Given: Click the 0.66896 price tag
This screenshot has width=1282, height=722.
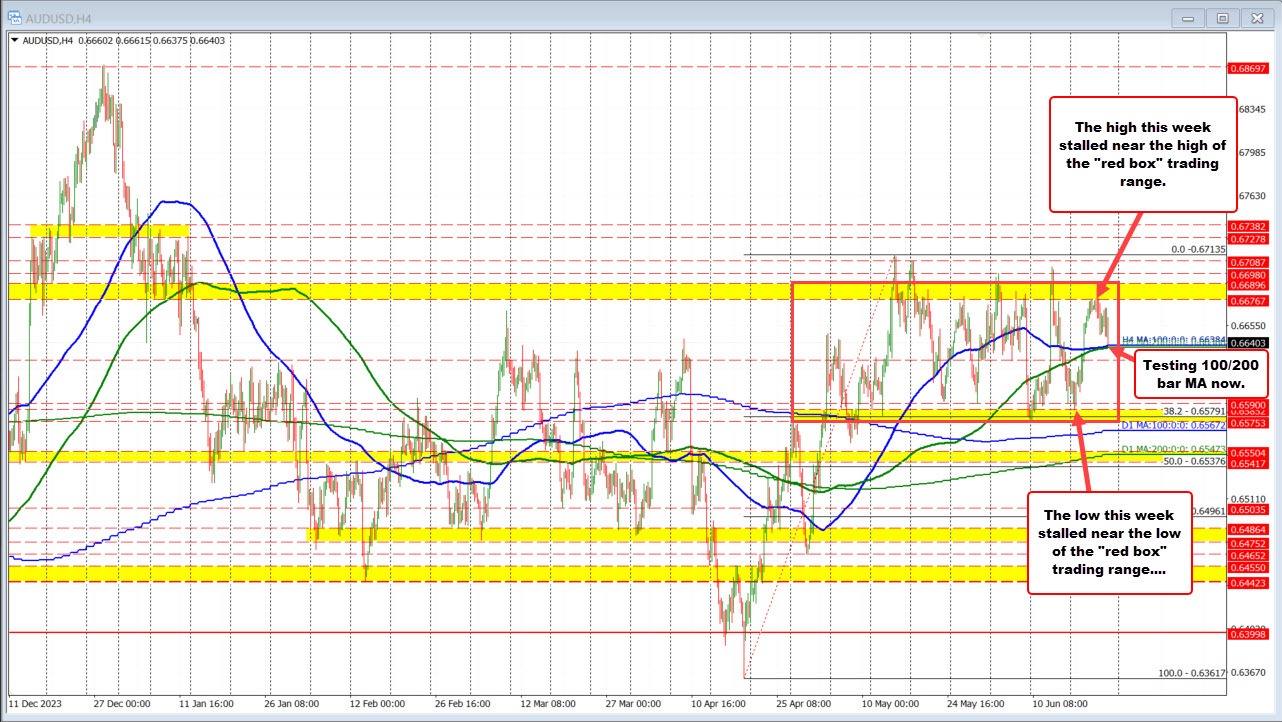Looking at the screenshot, I should (1248, 285).
